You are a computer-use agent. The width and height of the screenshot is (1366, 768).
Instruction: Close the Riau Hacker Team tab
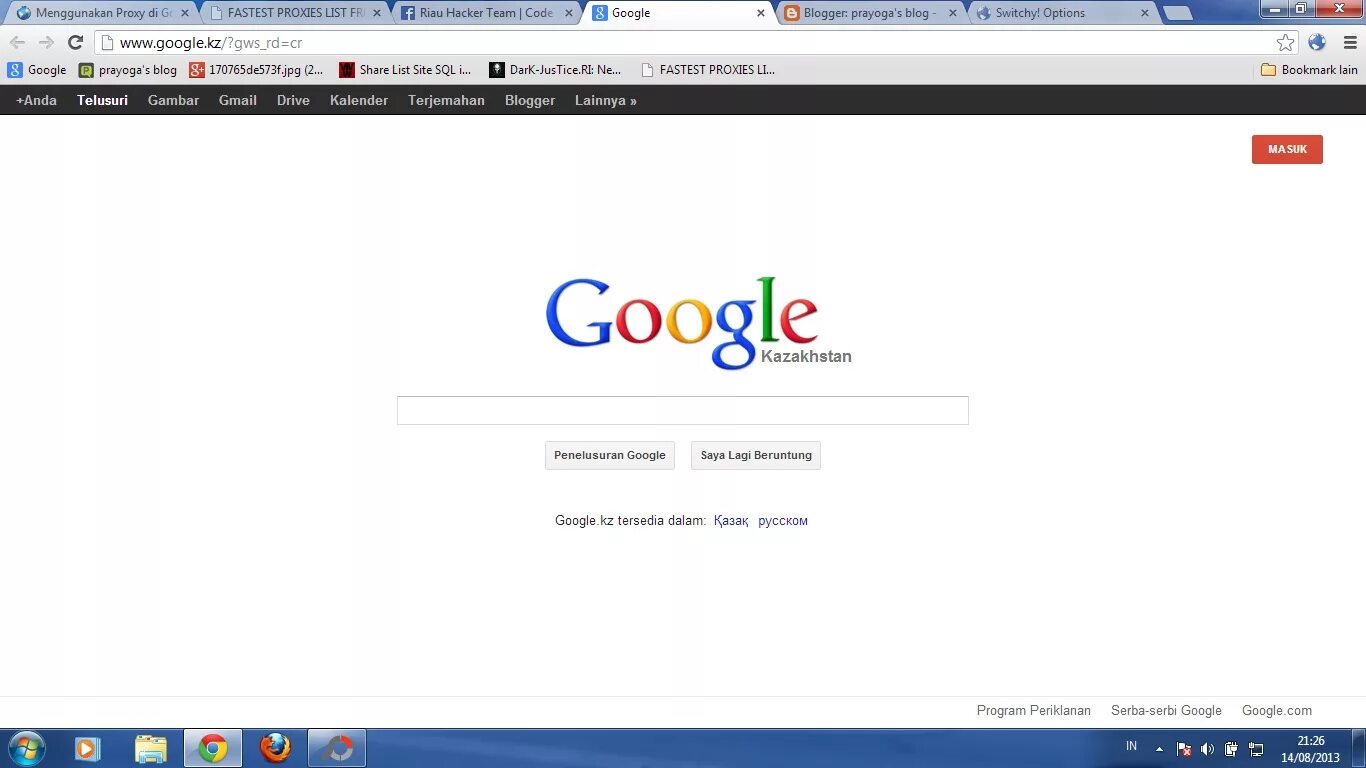(569, 13)
